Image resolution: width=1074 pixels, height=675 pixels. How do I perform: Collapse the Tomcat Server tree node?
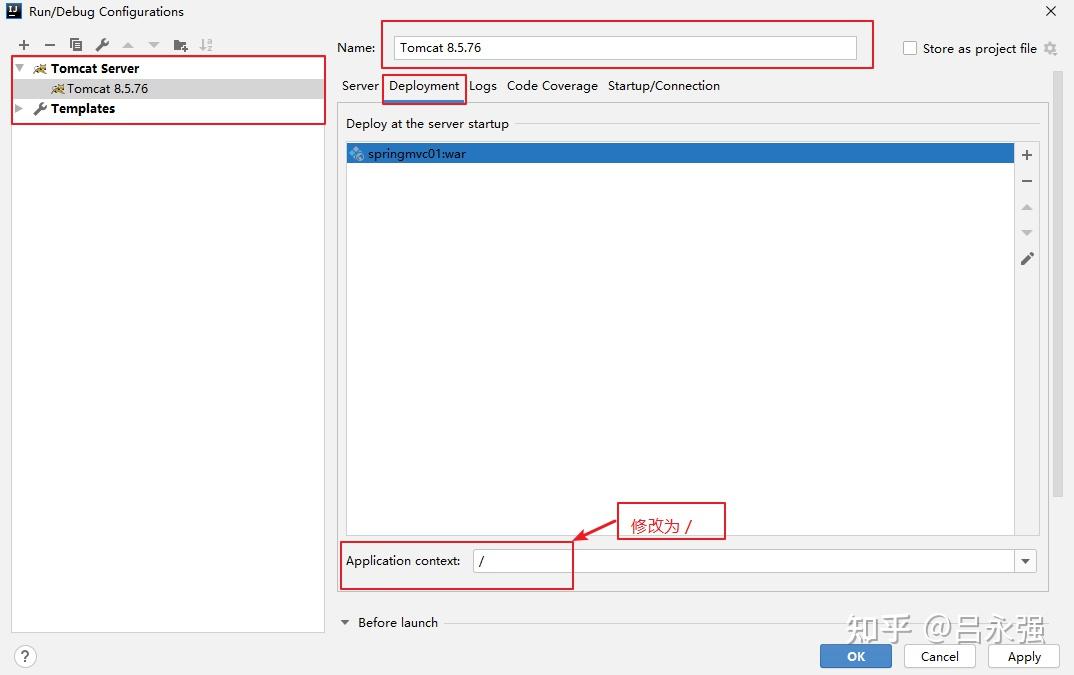point(20,68)
